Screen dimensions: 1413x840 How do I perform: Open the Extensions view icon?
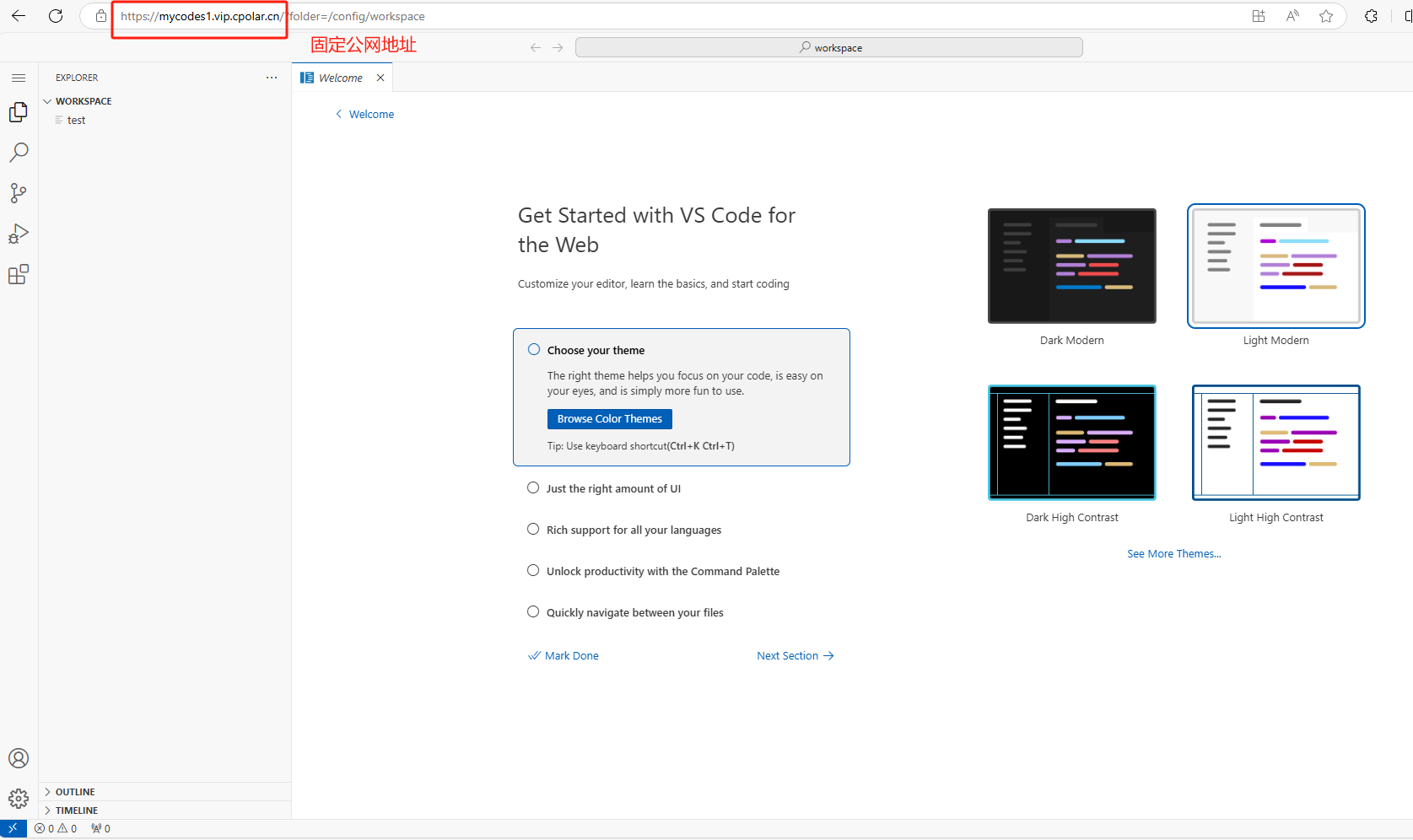pos(19,274)
